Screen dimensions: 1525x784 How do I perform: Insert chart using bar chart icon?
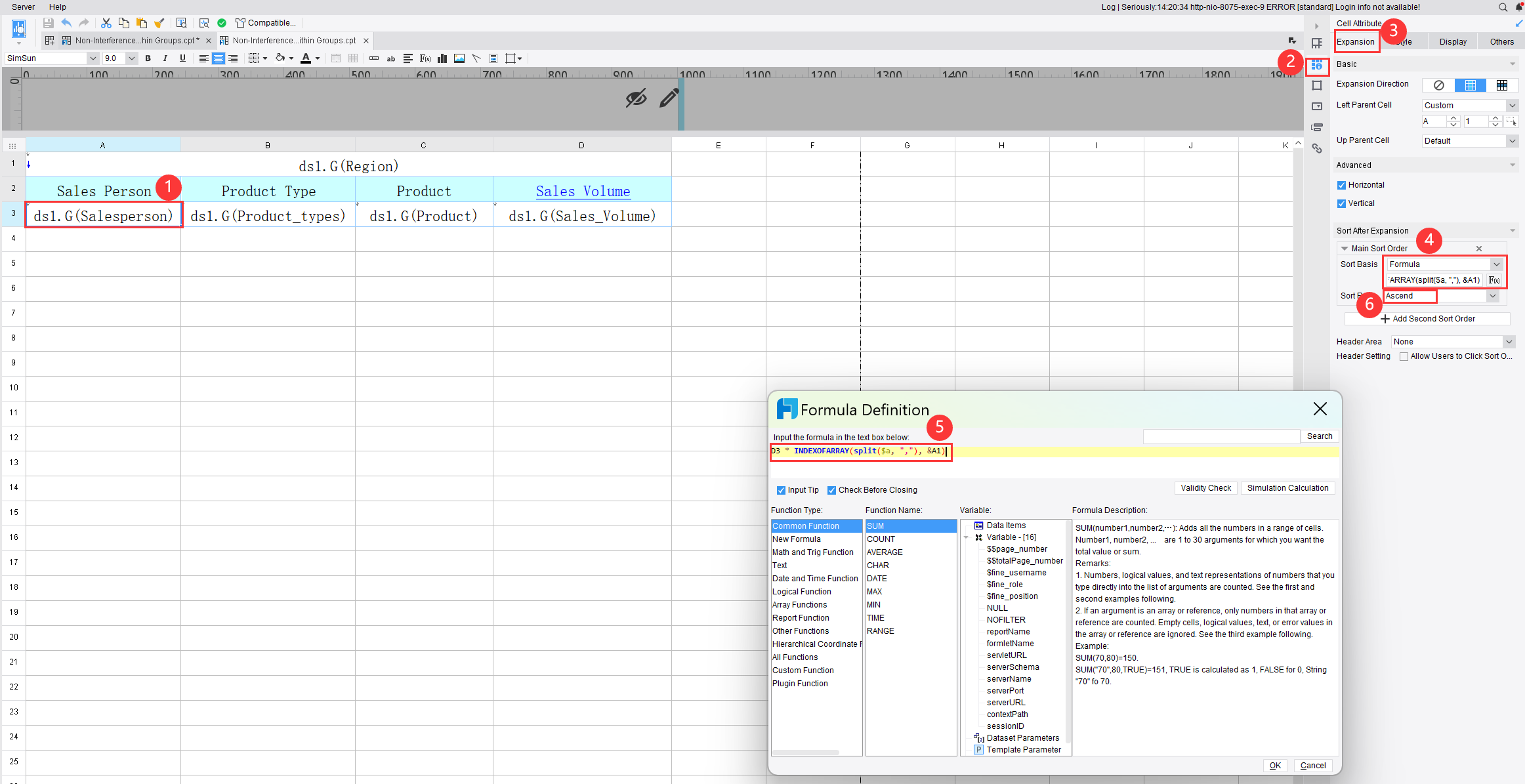(x=442, y=58)
